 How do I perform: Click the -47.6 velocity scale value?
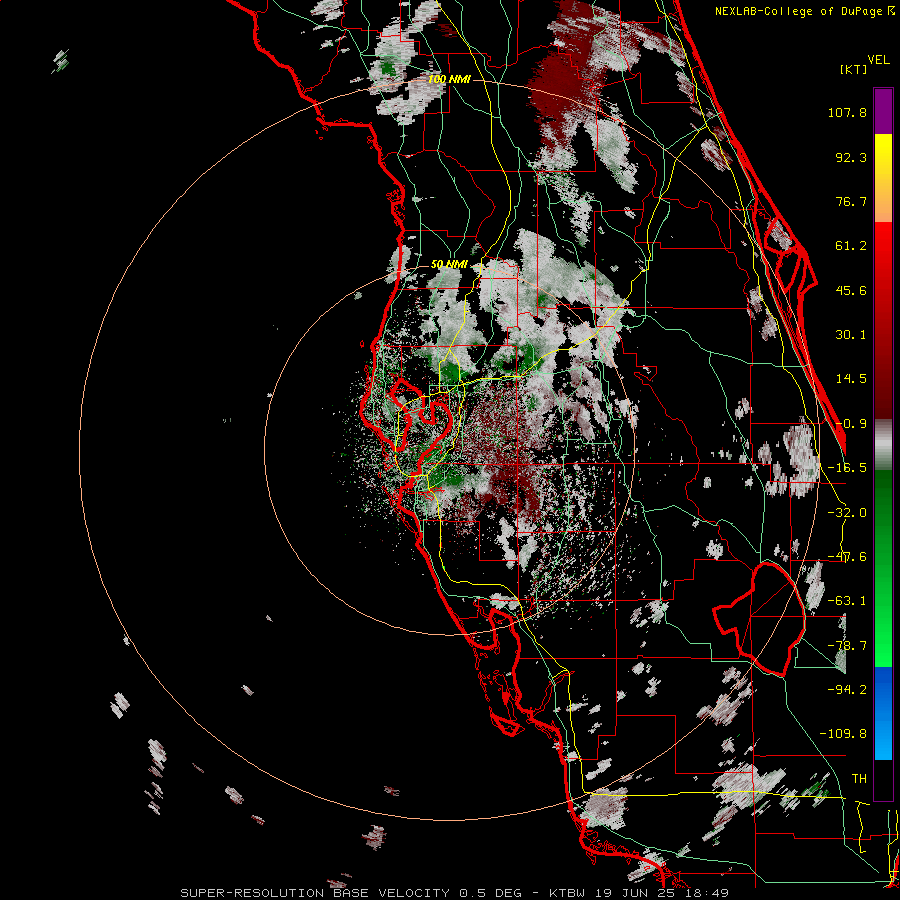[x=847, y=557]
